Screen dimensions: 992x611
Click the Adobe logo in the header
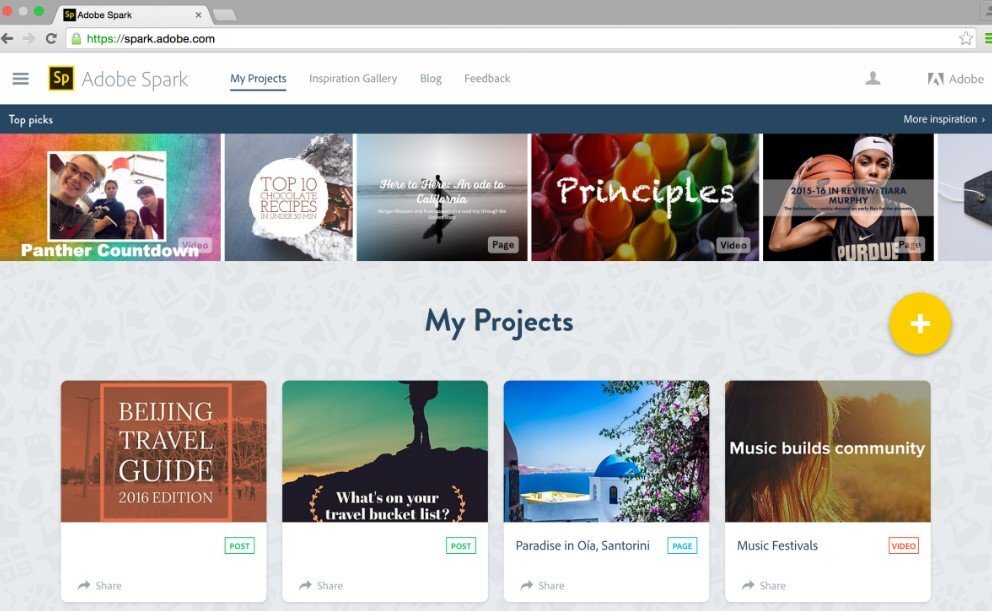[x=955, y=79]
